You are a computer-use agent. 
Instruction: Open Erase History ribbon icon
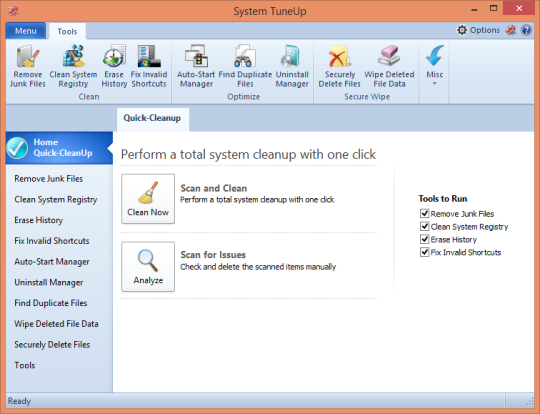[x=114, y=66]
